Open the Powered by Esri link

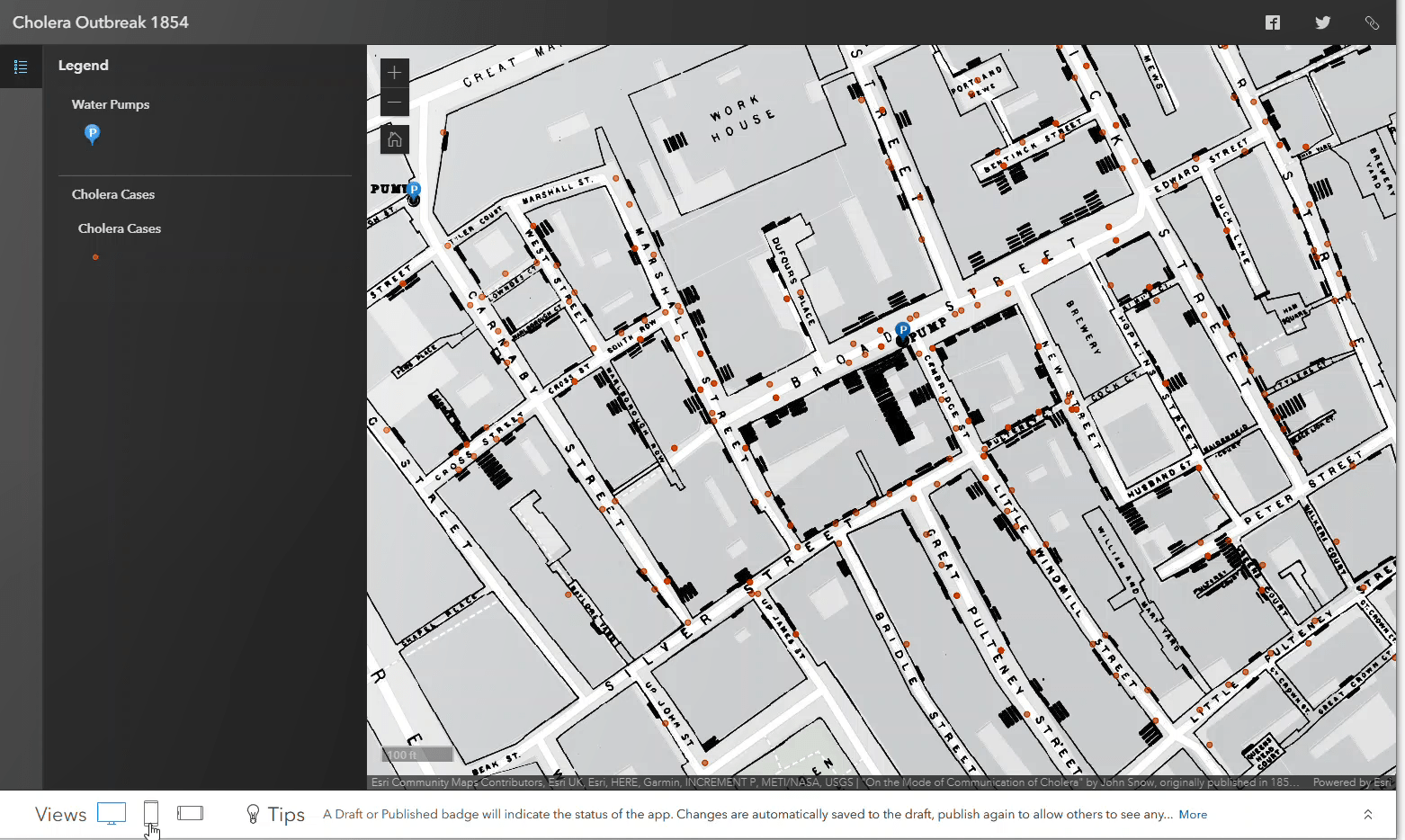1353,782
